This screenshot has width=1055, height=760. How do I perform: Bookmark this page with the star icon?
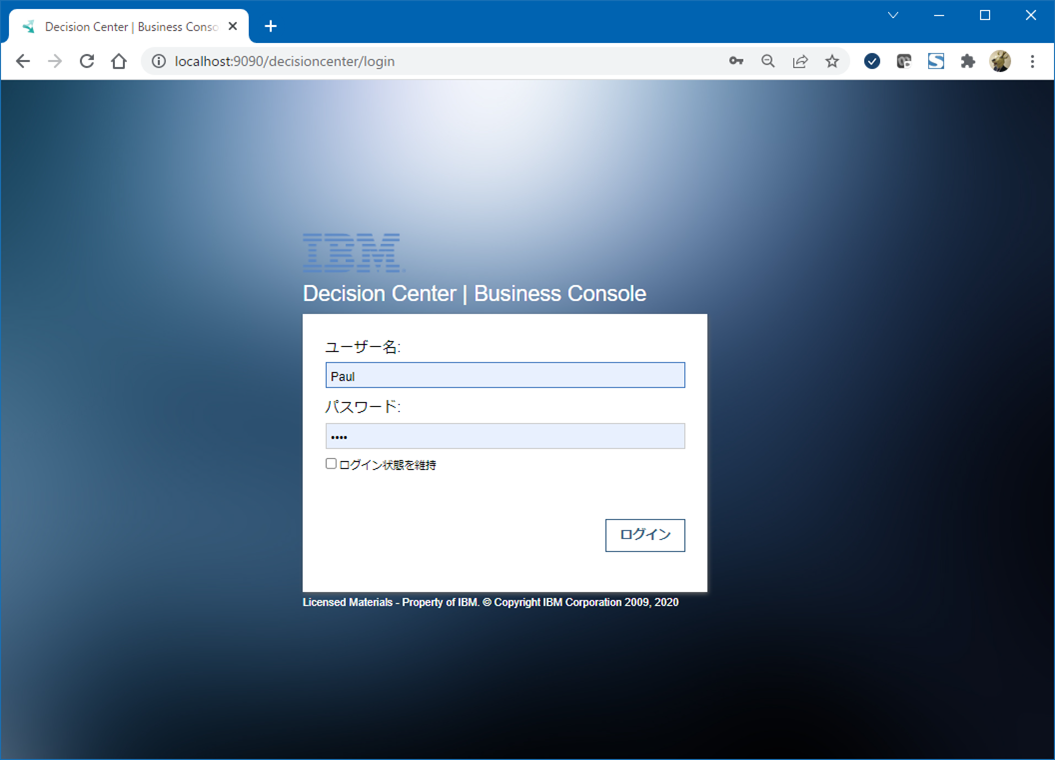[832, 61]
